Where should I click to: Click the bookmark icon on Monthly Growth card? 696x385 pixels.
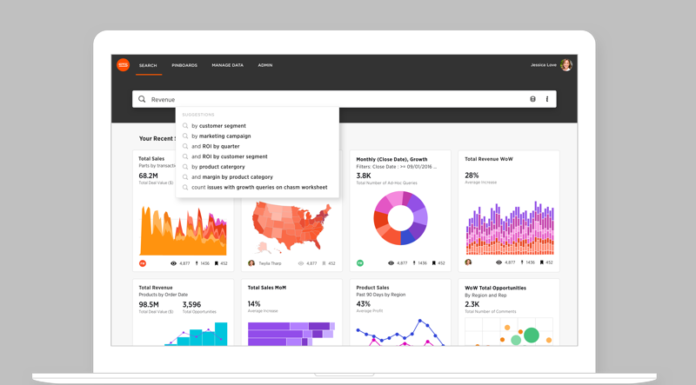tap(434, 263)
